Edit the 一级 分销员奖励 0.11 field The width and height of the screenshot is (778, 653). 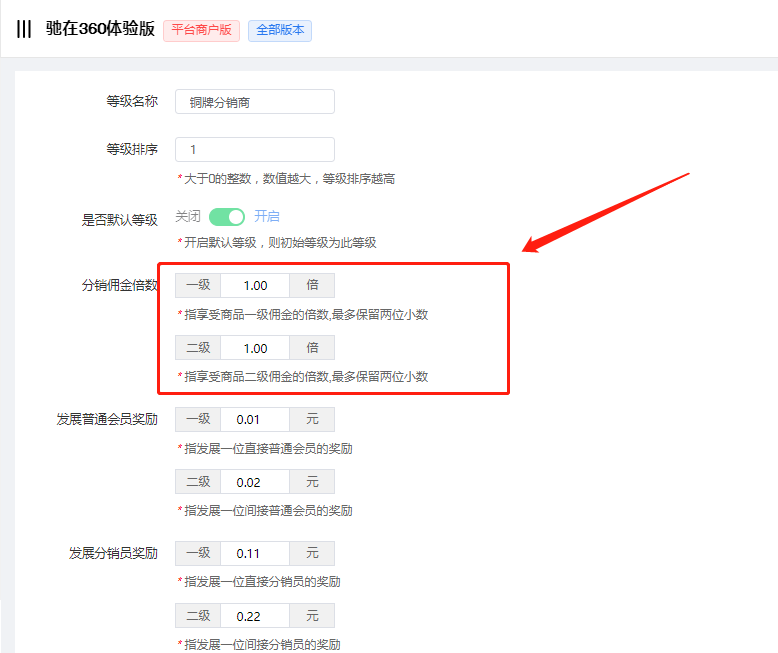click(255, 553)
